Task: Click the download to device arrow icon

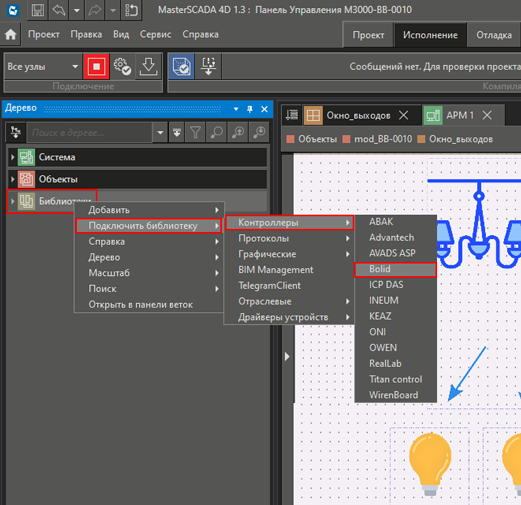Action: point(148,66)
